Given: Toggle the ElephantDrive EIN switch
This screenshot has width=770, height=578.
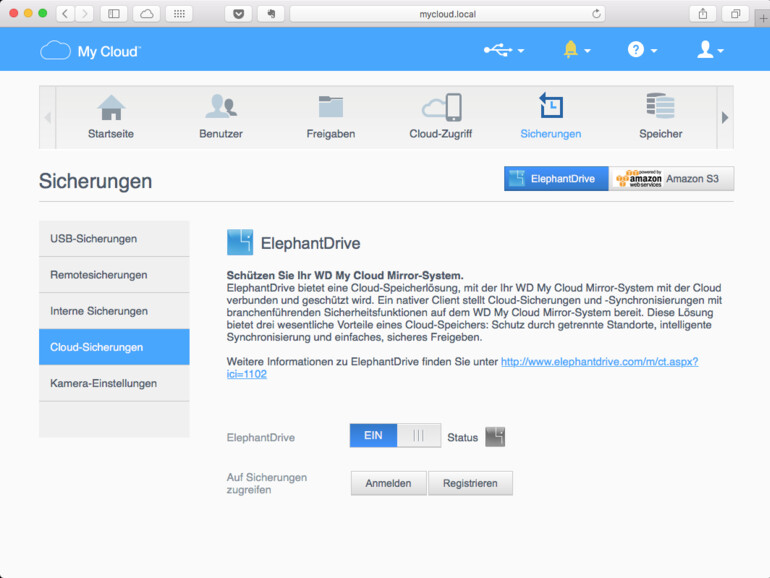Looking at the screenshot, I should pyautogui.click(x=395, y=436).
